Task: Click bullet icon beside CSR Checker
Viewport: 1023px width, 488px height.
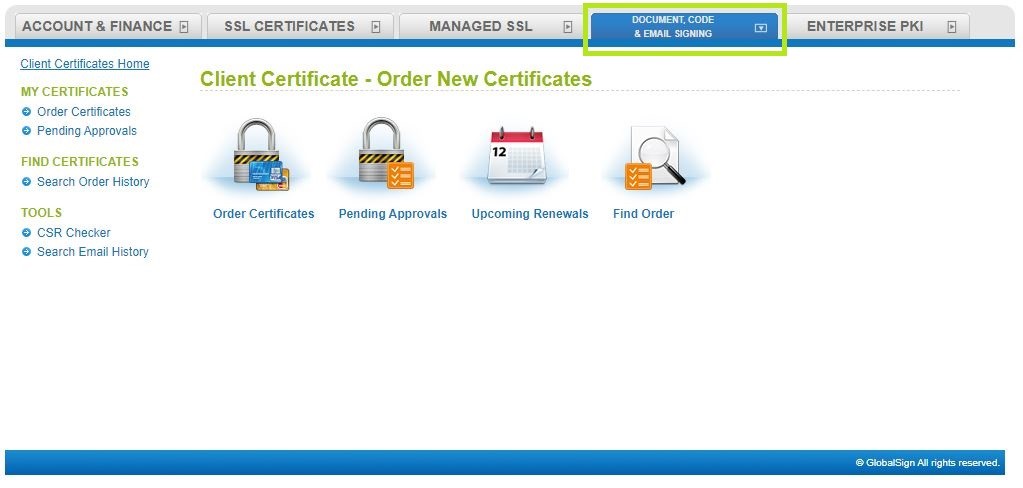Action: click(26, 232)
